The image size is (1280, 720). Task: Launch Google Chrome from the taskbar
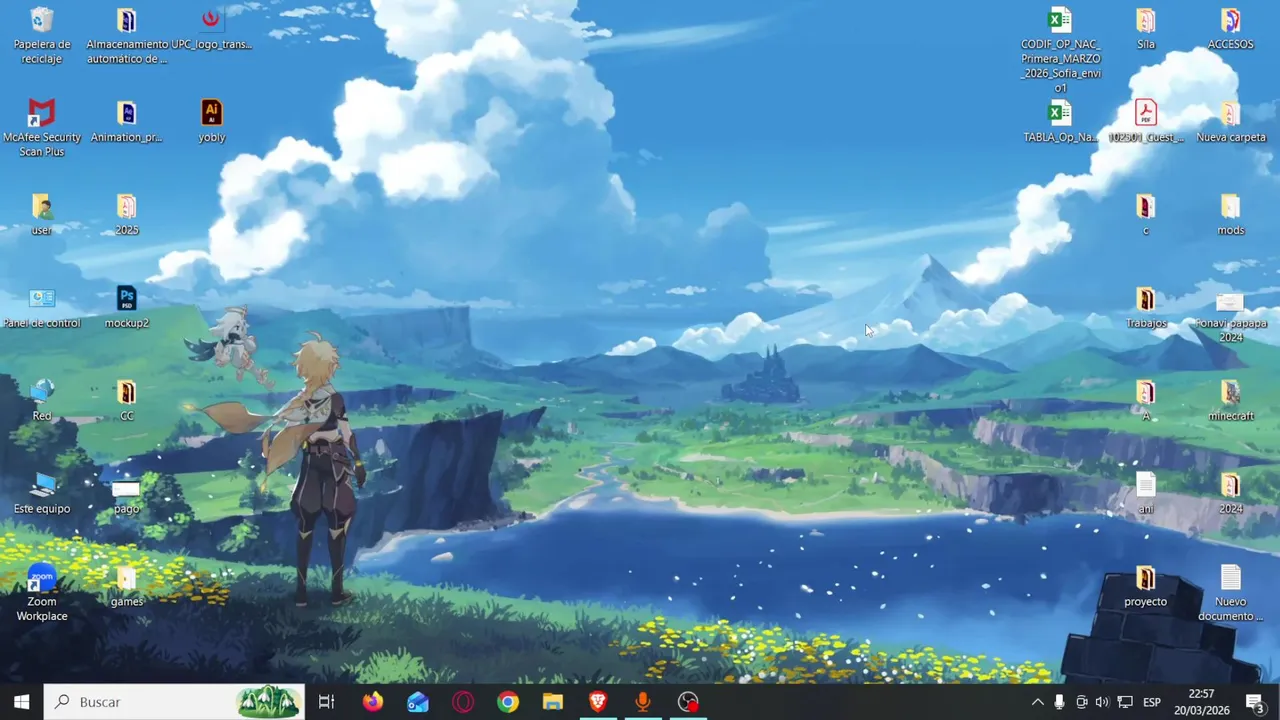(508, 702)
